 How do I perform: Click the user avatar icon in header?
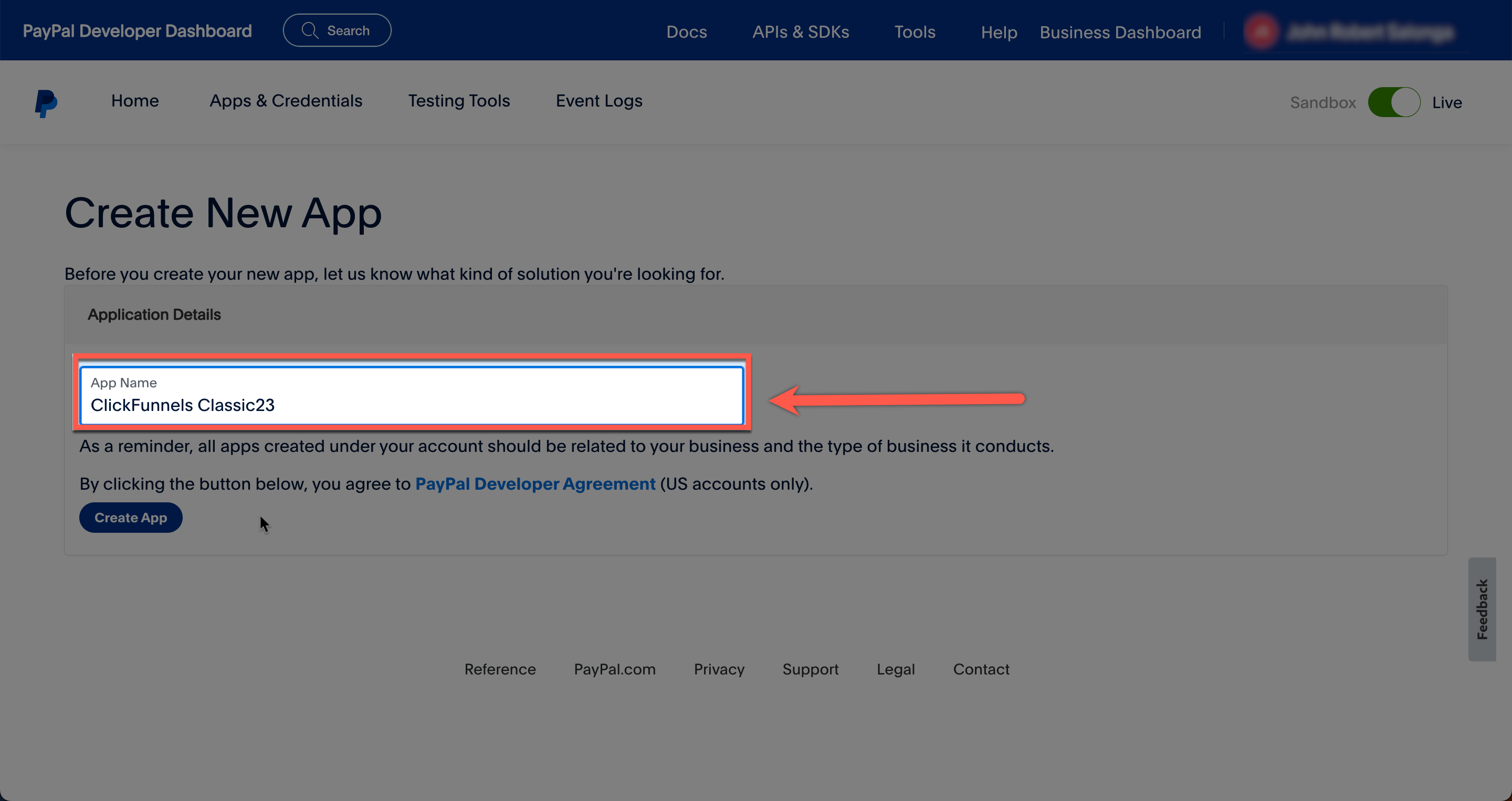(x=1261, y=31)
